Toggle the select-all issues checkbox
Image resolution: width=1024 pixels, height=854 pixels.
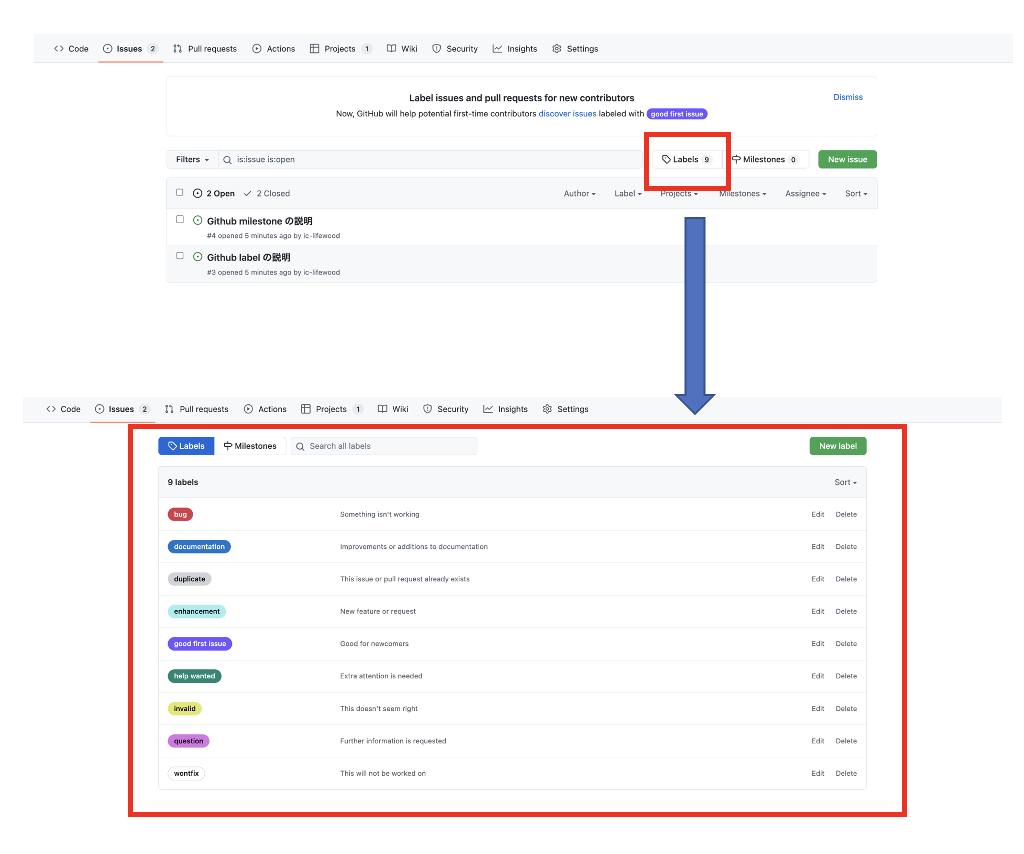point(180,193)
